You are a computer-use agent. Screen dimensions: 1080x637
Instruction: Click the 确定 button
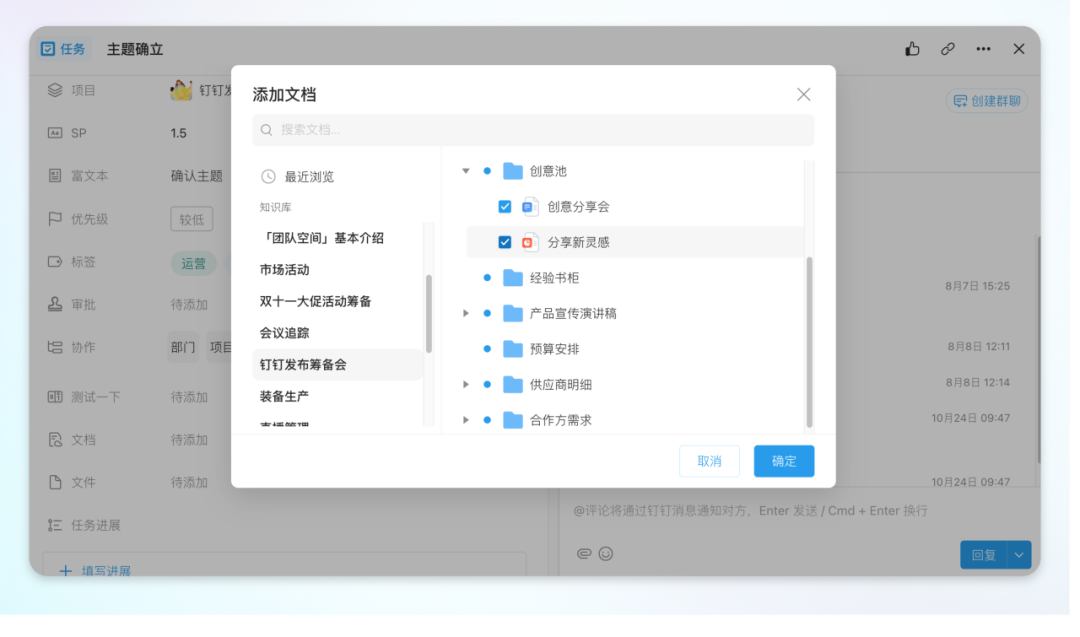click(784, 461)
